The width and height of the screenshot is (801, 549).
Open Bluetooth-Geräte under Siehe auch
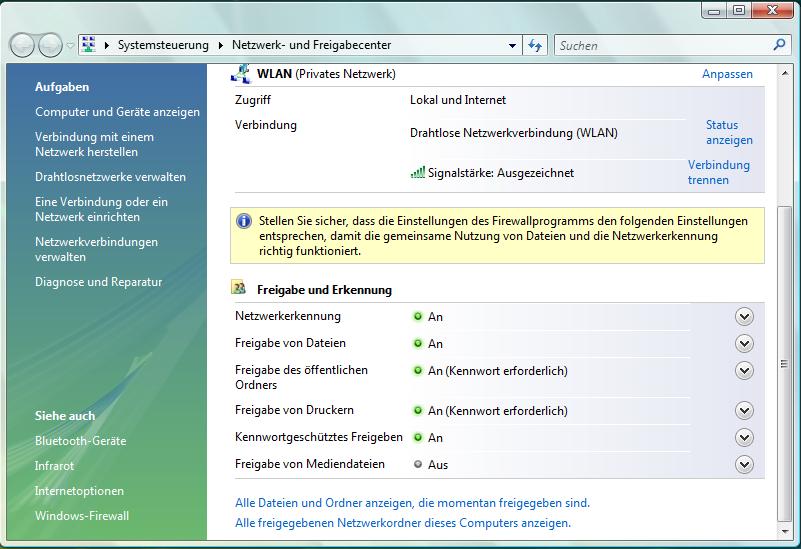pos(80,441)
